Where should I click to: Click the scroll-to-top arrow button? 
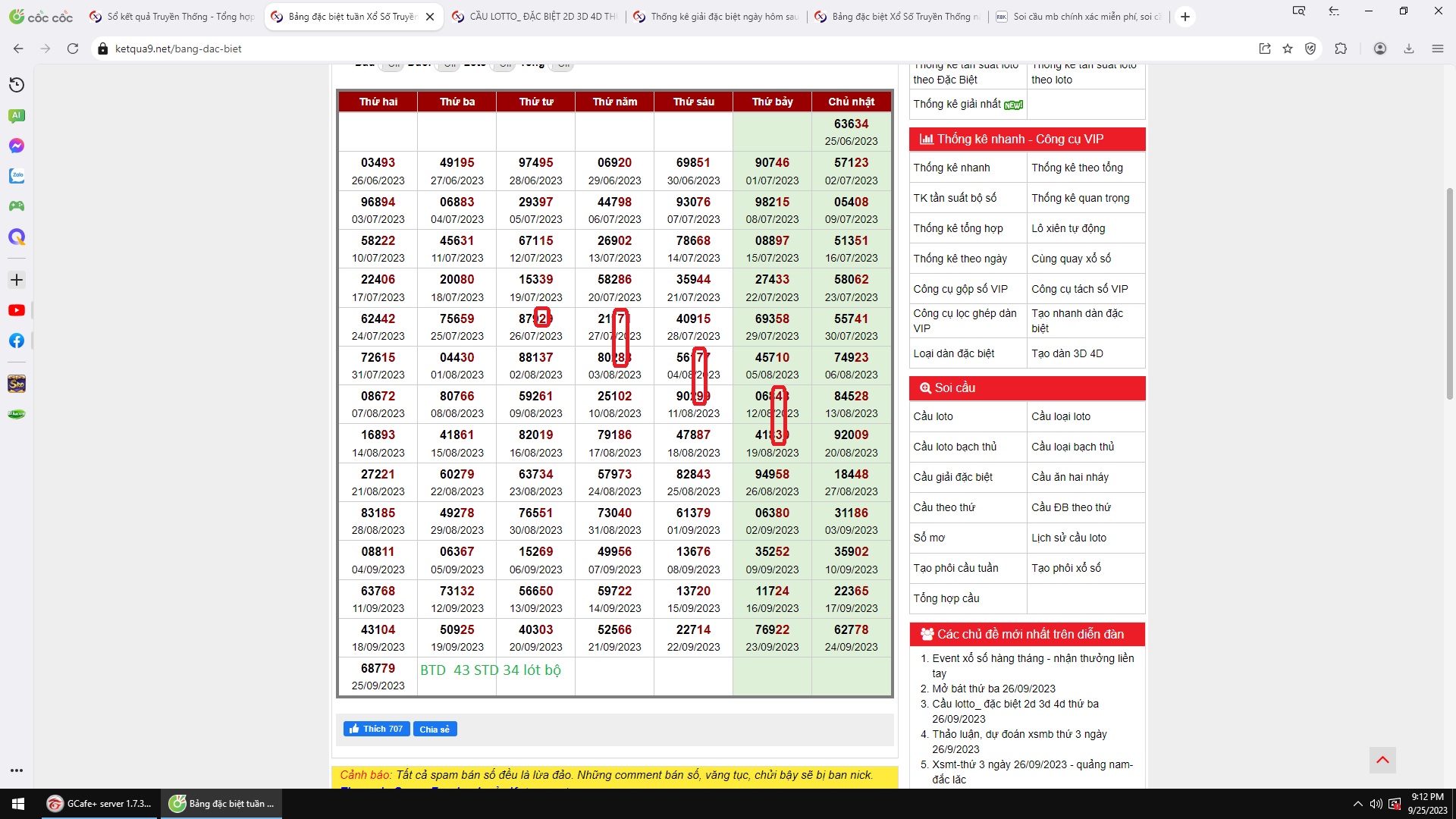point(1382,760)
